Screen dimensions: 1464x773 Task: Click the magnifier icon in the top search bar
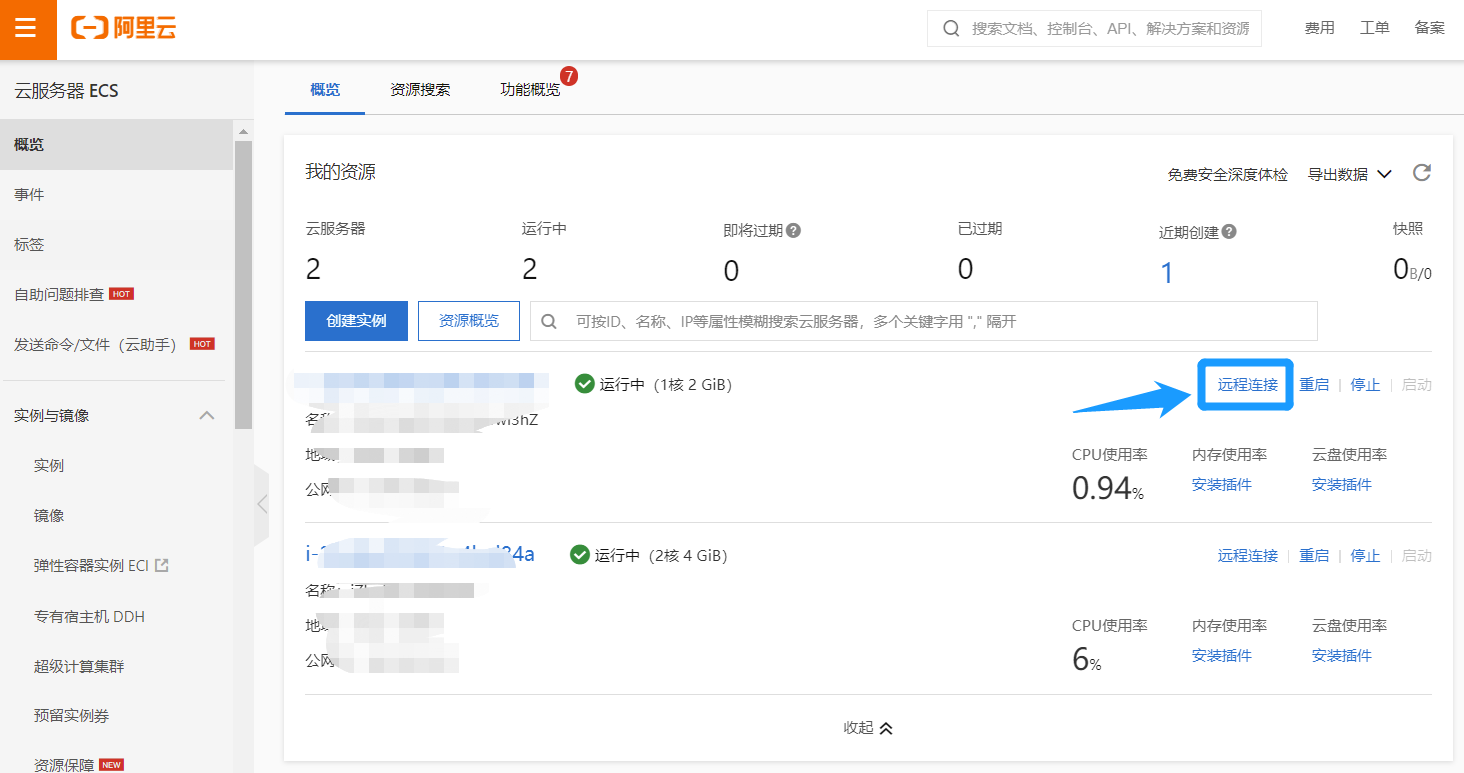pyautogui.click(x=950, y=28)
